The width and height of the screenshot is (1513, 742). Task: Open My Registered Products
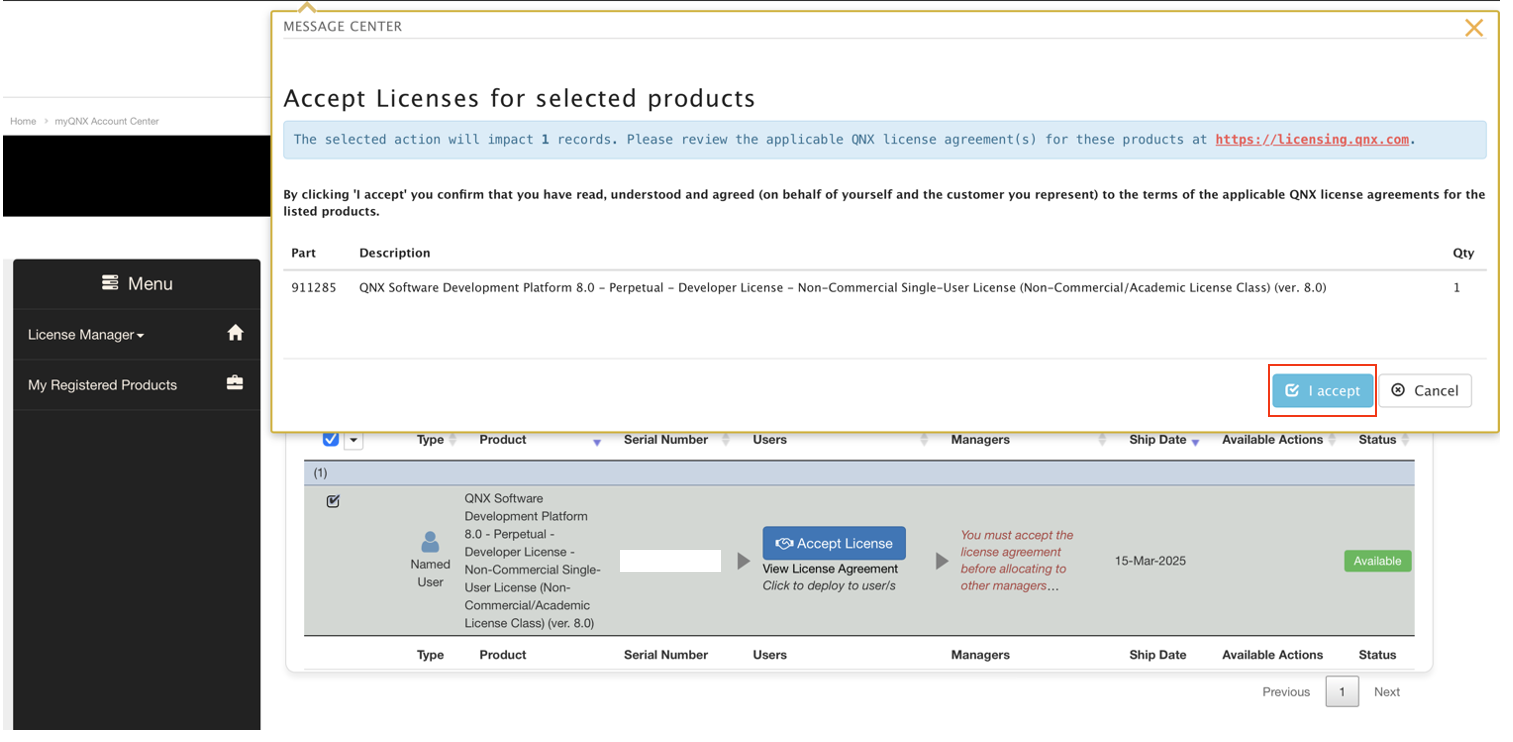102,385
